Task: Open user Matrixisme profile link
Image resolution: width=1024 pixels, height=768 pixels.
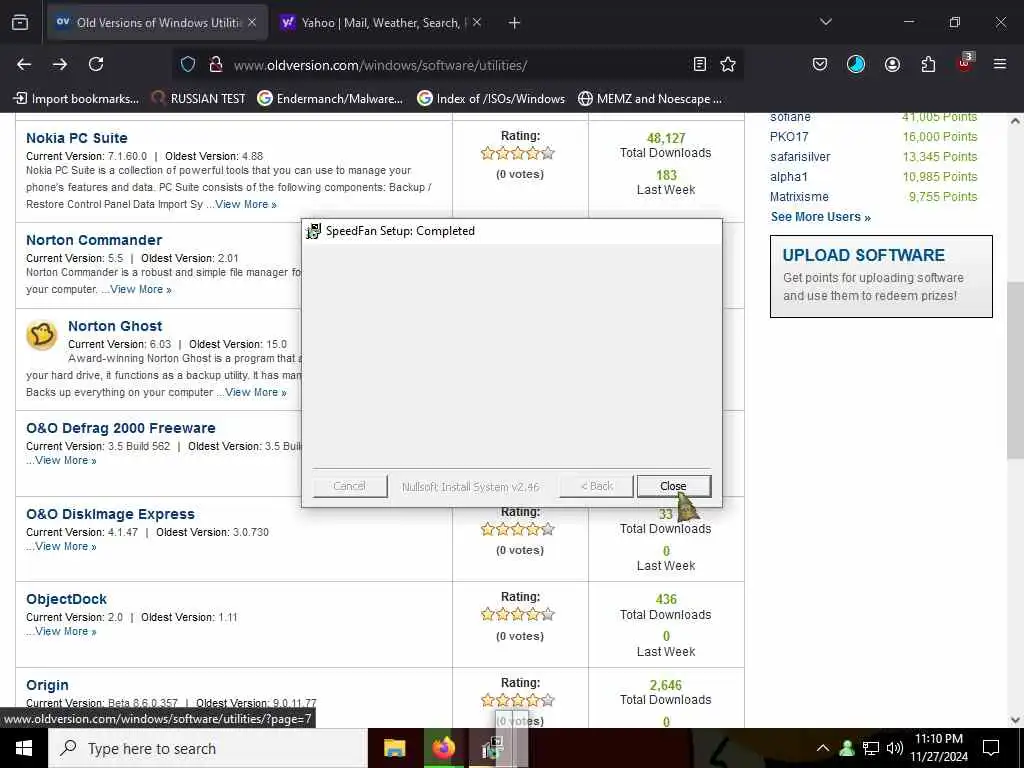Action: point(799,197)
